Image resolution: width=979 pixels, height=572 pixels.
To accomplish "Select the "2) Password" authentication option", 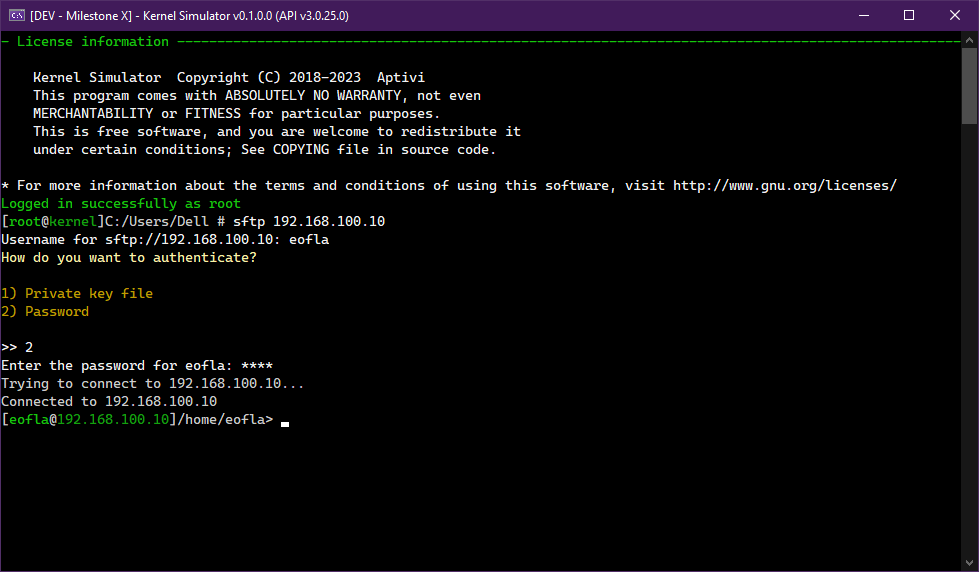I will (x=45, y=312).
